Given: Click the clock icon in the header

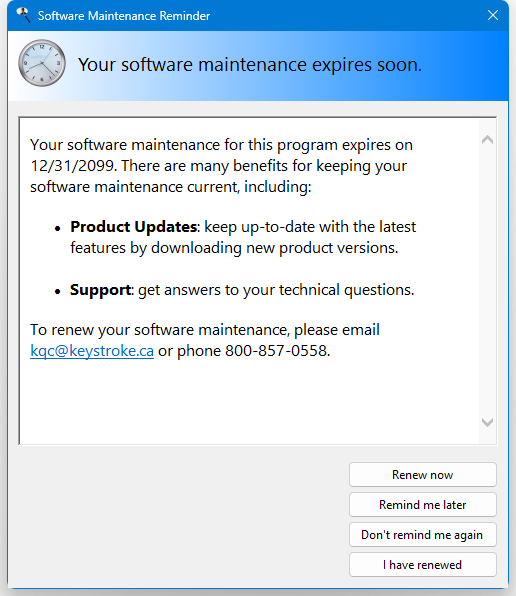Looking at the screenshot, I should tap(42, 63).
